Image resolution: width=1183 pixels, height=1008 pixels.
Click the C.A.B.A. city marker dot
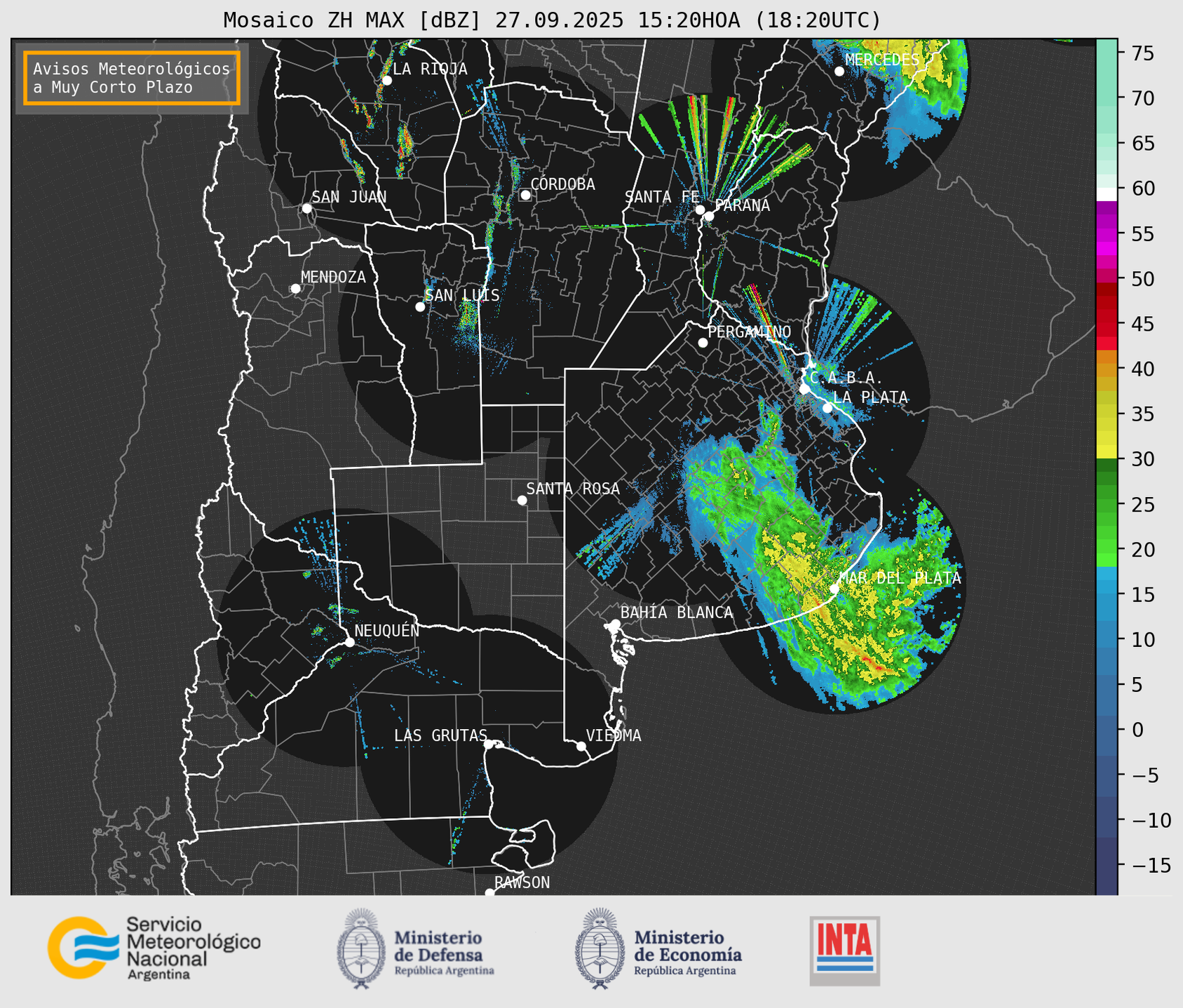(804, 389)
